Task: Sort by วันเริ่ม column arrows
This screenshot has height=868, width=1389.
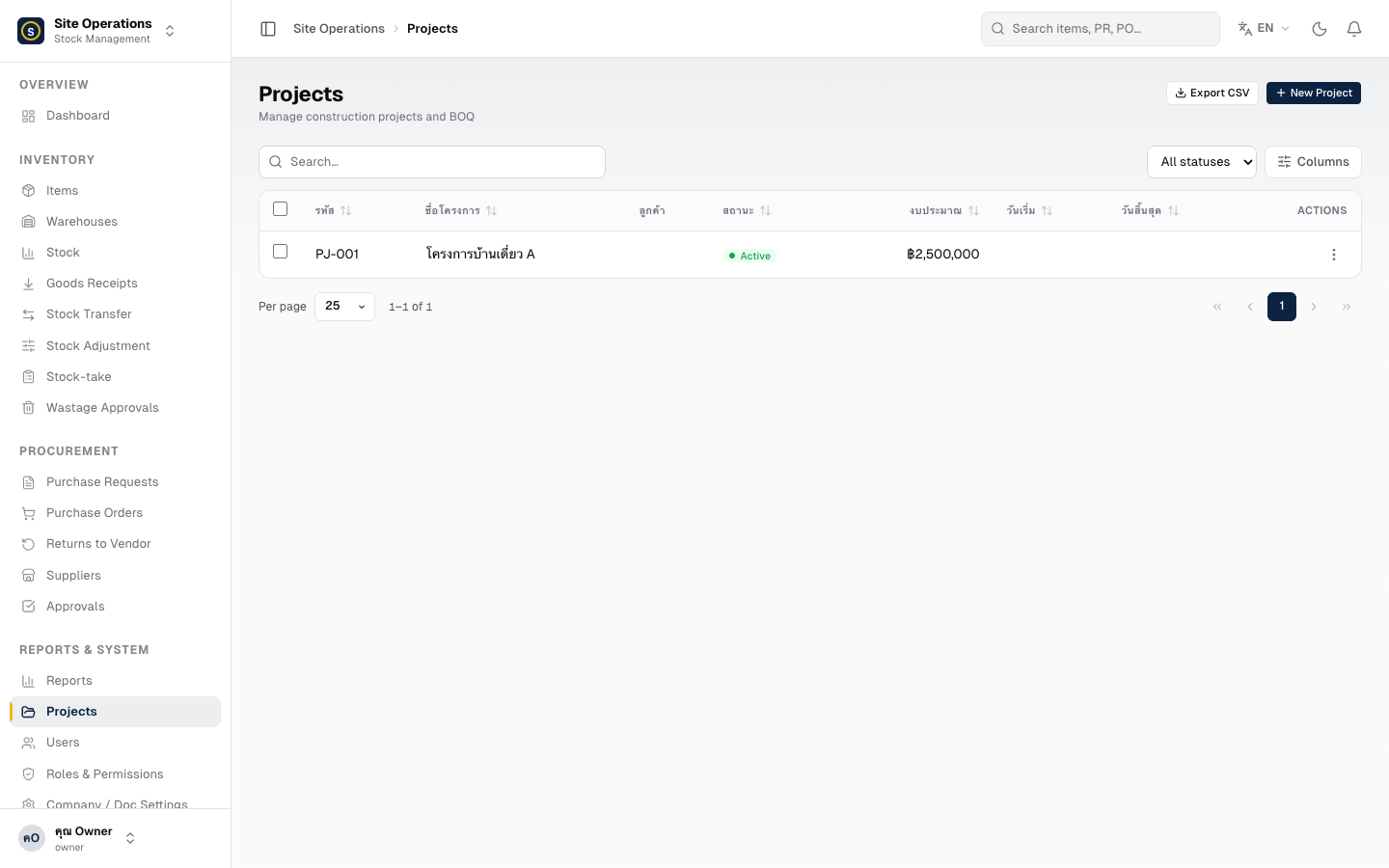Action: [x=1048, y=210]
